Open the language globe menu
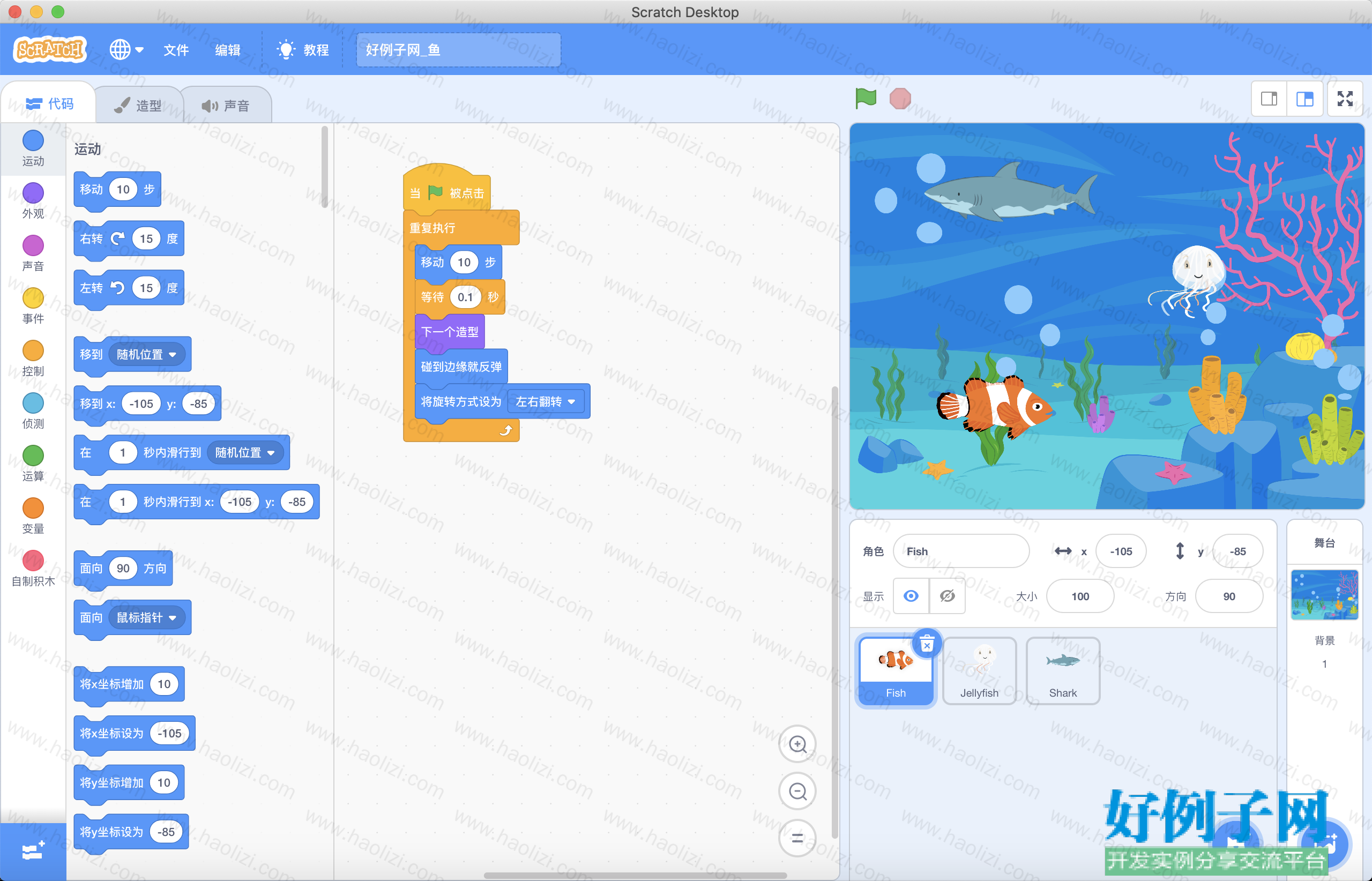This screenshot has width=1372, height=881. point(126,50)
